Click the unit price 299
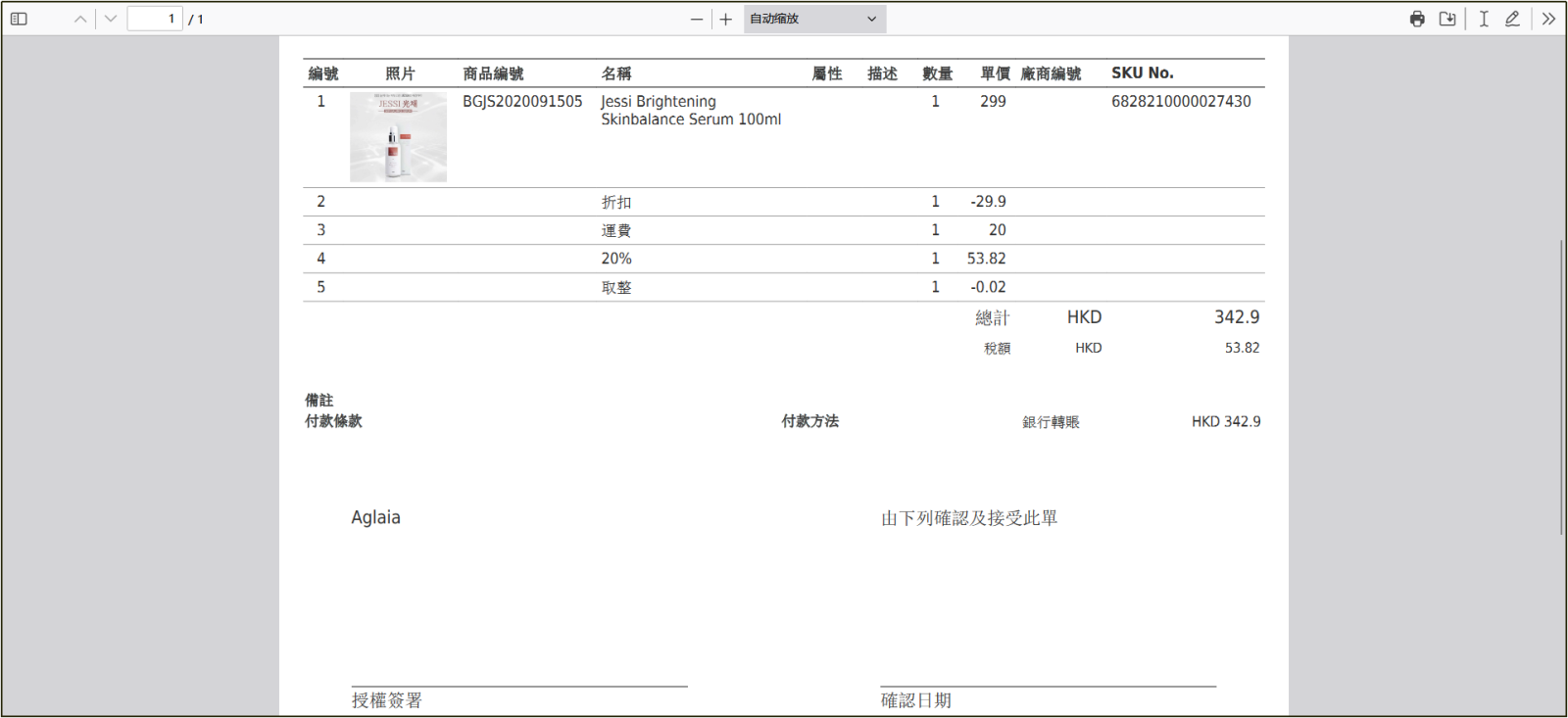Viewport: 1568px width, 718px height. coord(993,101)
